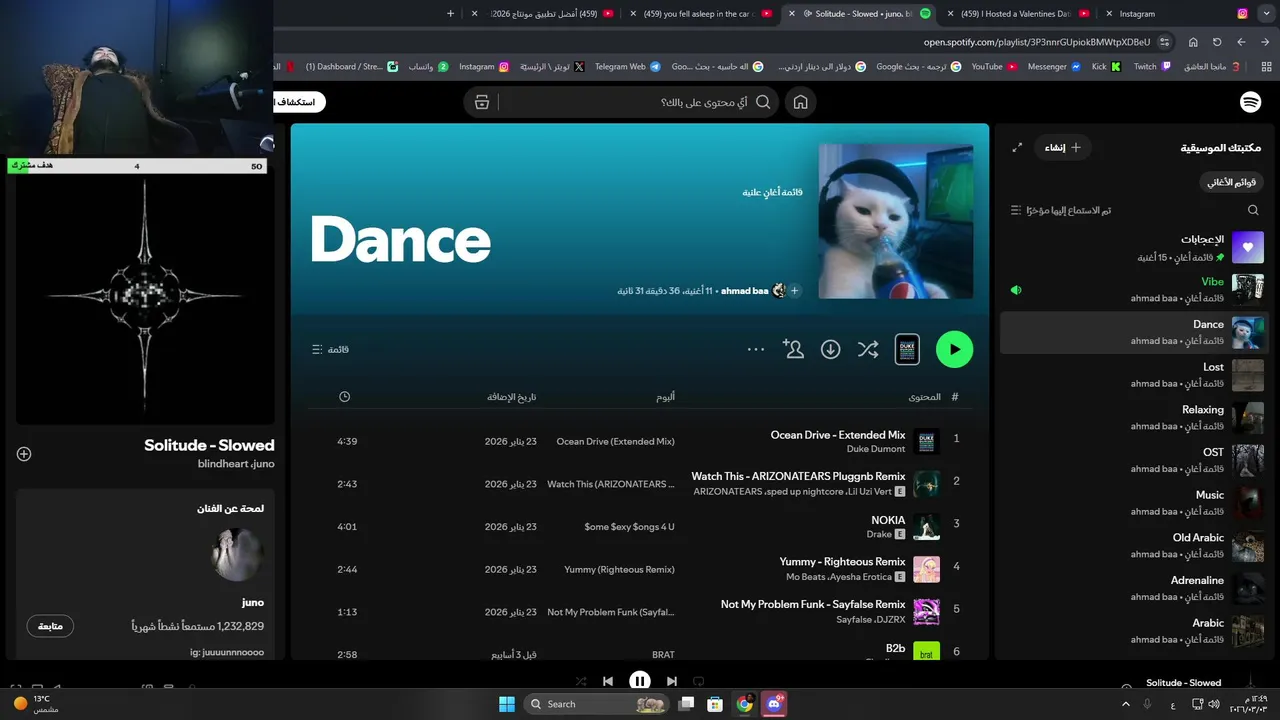Image resolution: width=1280 pixels, height=720 pixels.
Task: Sort tracks by the duration clock icon
Action: [344, 397]
